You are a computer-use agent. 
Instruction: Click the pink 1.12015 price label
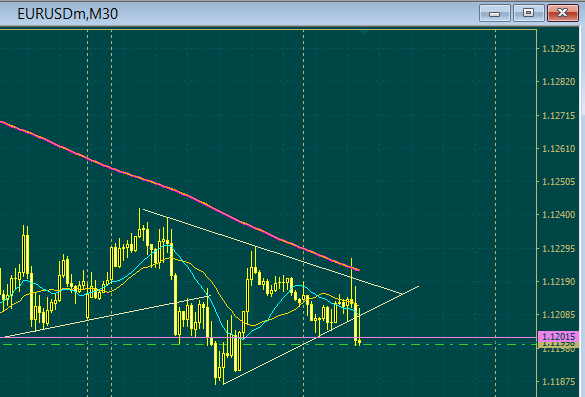tap(558, 337)
